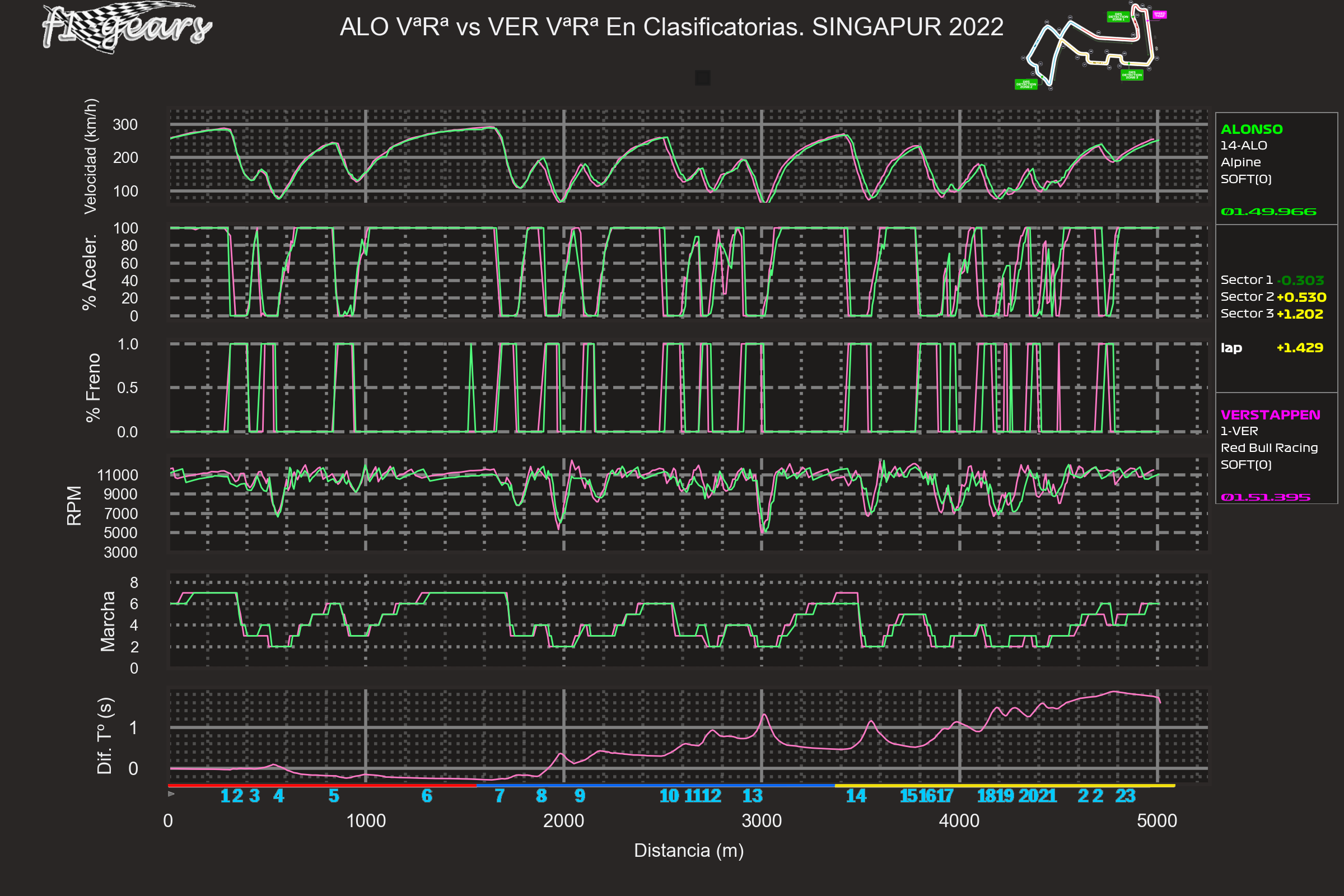
Task: Click corner number 7 marker
Action: pos(500,796)
